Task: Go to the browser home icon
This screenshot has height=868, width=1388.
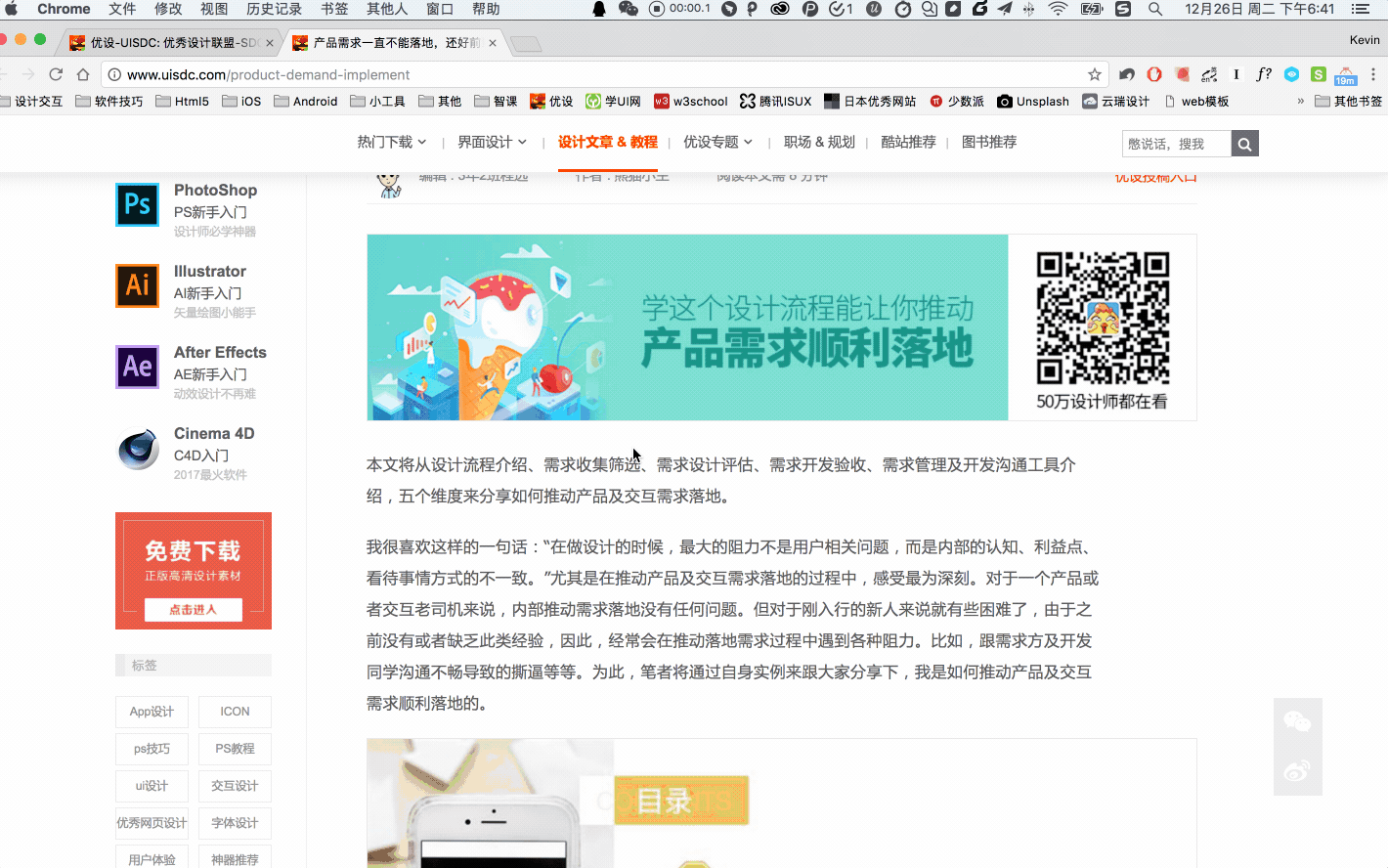Action: 83,74
